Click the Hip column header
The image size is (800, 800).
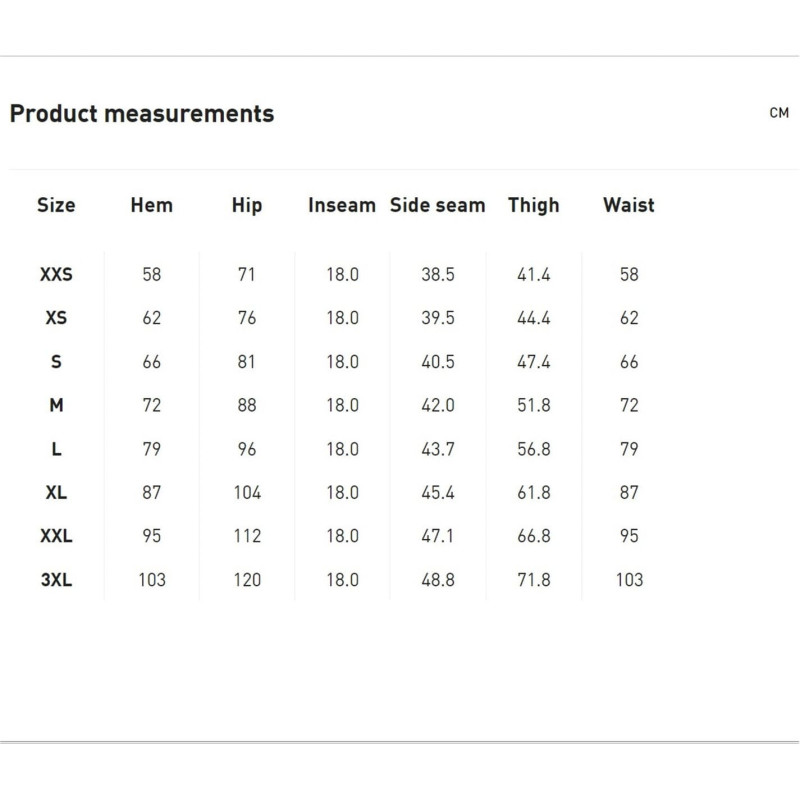(247, 205)
